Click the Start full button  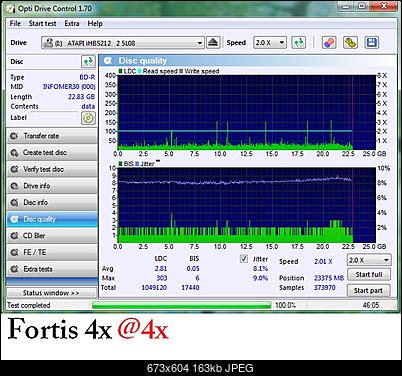click(369, 275)
